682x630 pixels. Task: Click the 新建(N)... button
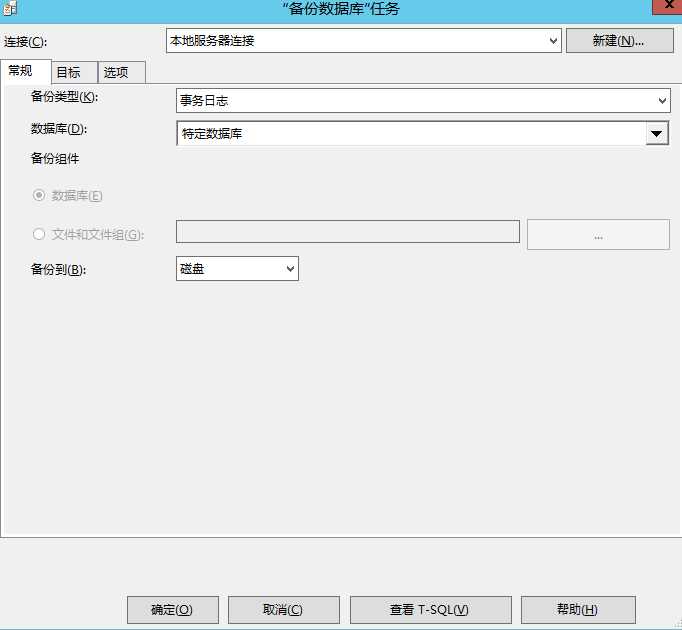[620, 41]
